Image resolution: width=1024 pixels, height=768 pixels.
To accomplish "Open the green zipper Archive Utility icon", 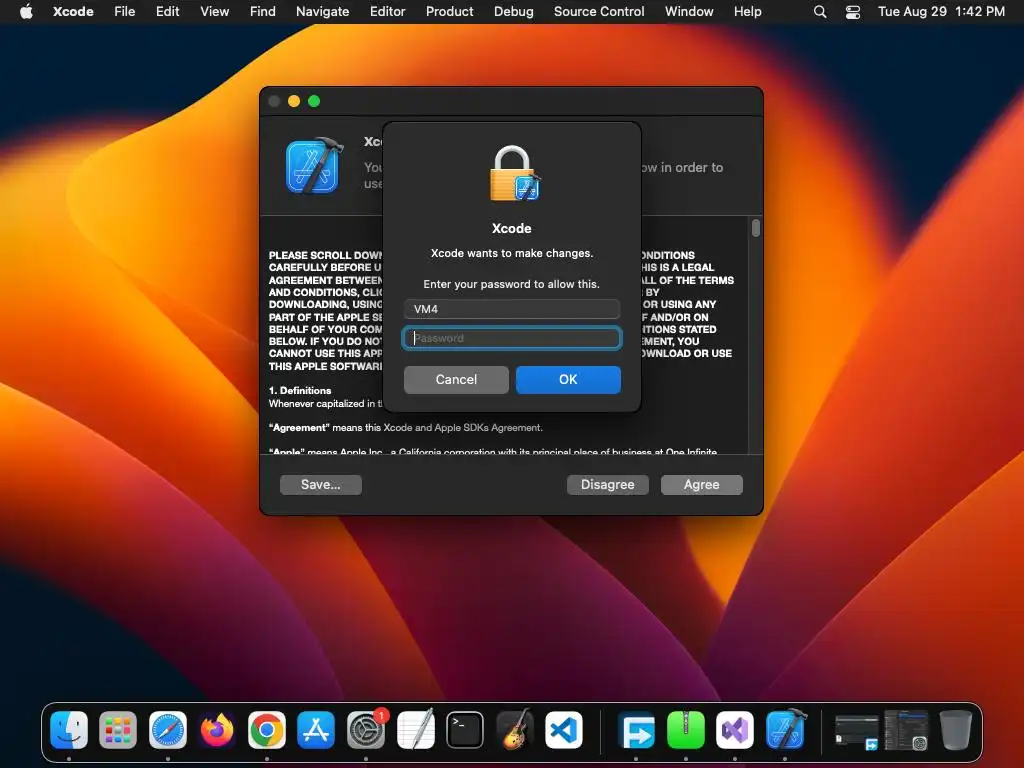I will pos(686,729).
